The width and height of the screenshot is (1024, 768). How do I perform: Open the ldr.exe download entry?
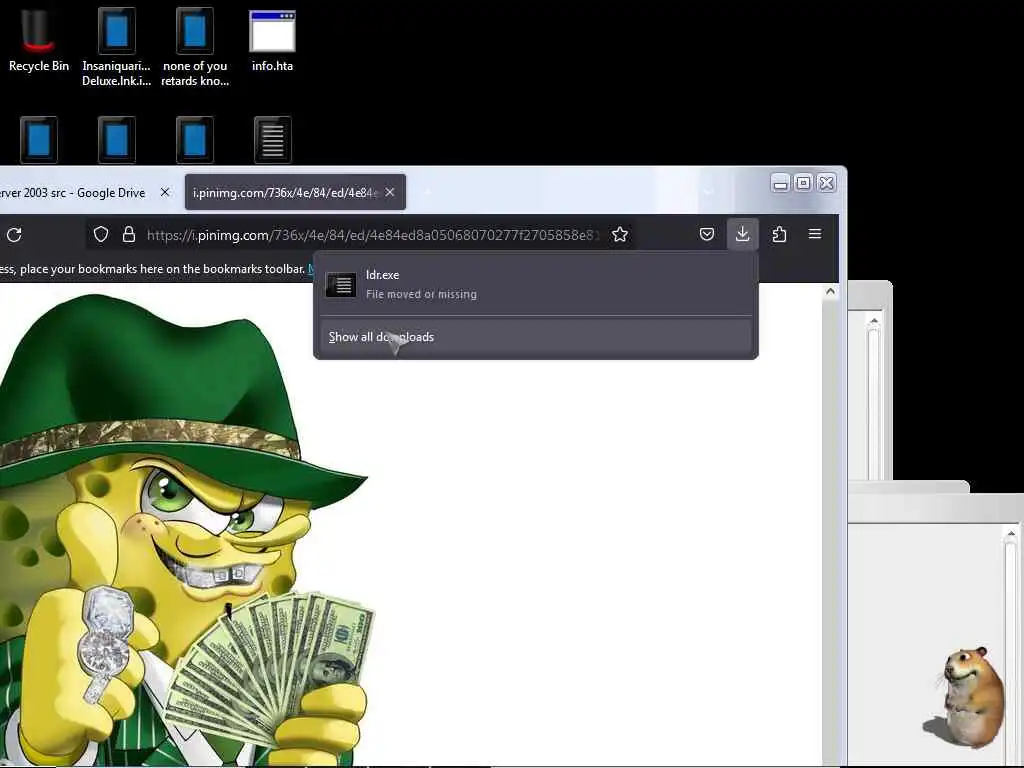click(x=536, y=284)
